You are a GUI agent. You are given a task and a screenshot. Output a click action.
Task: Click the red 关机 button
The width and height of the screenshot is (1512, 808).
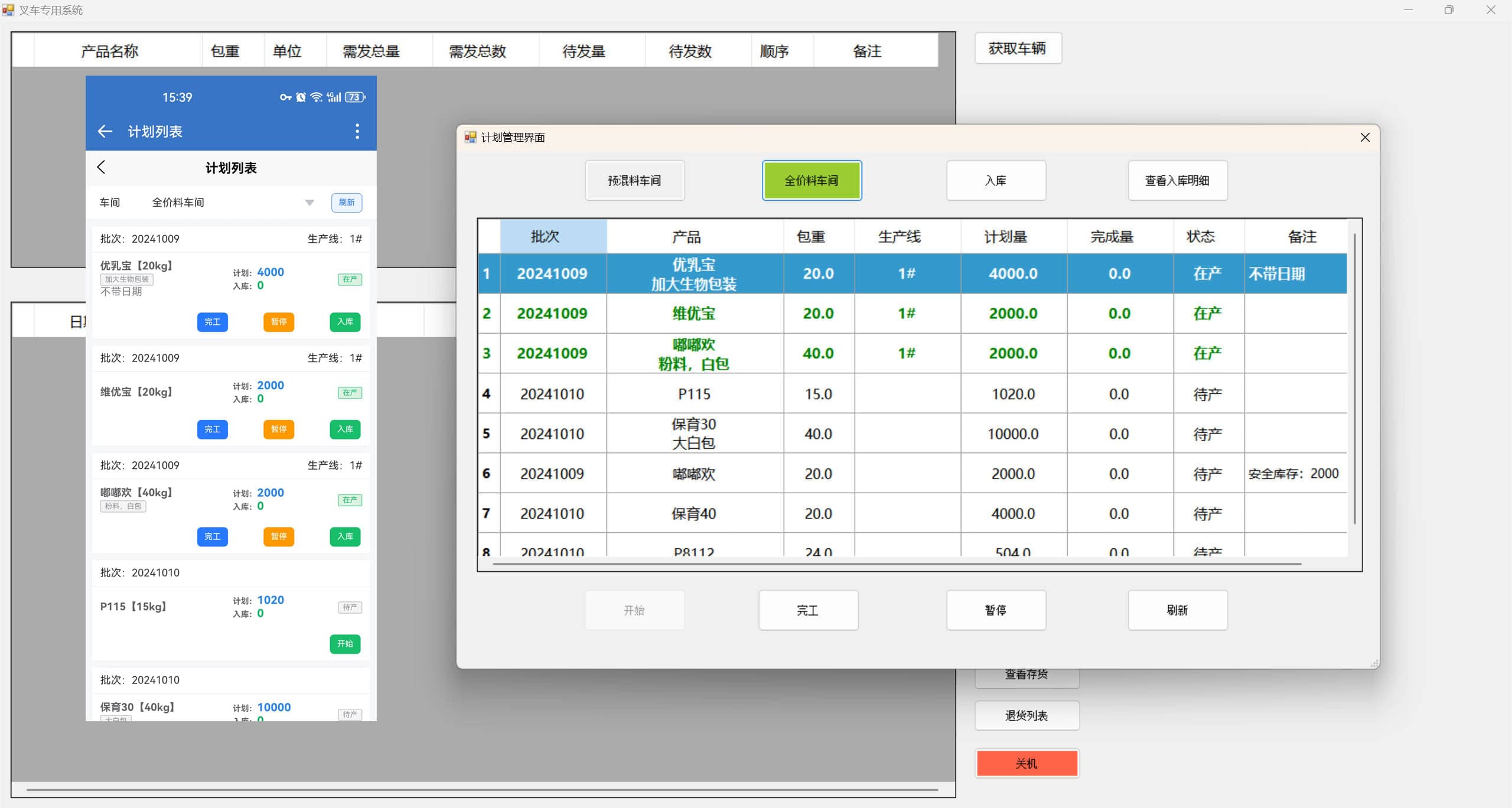click(1027, 763)
